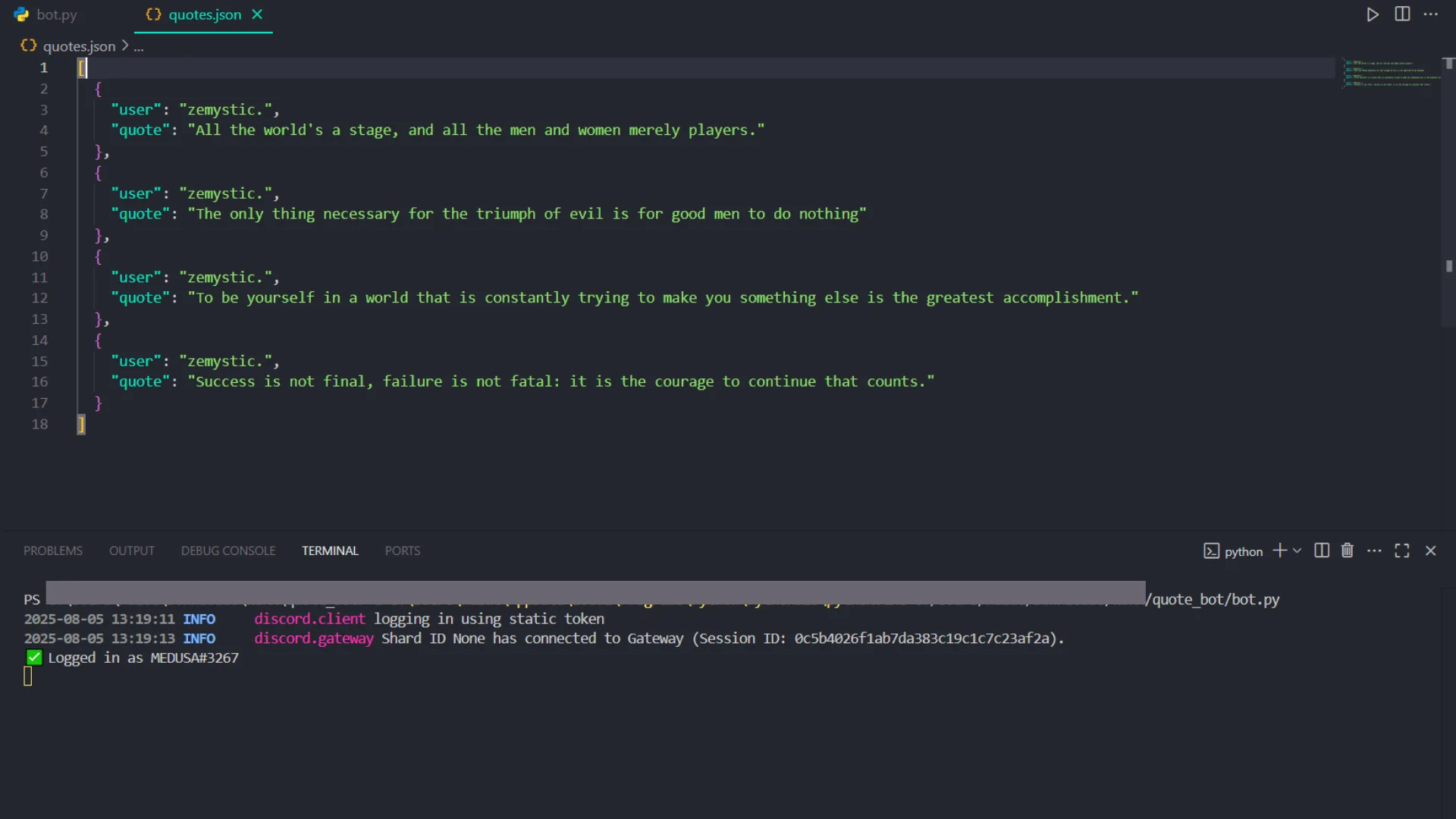Show the DEBUG CONSOLE tab
This screenshot has width=1456, height=819.
pyautogui.click(x=228, y=551)
